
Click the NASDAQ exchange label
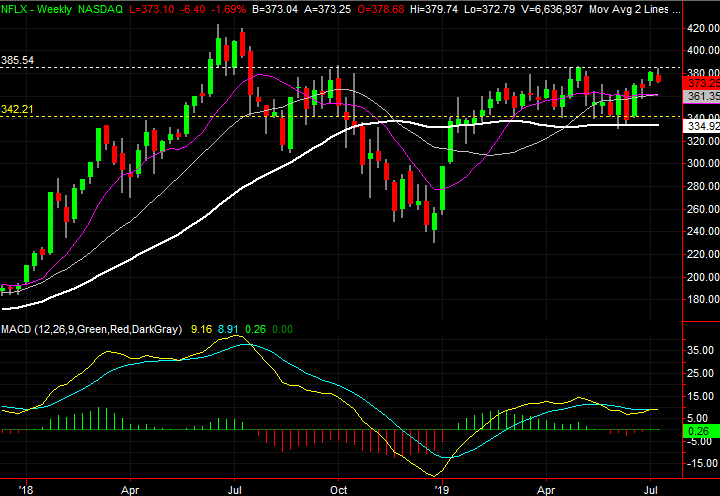pos(100,9)
